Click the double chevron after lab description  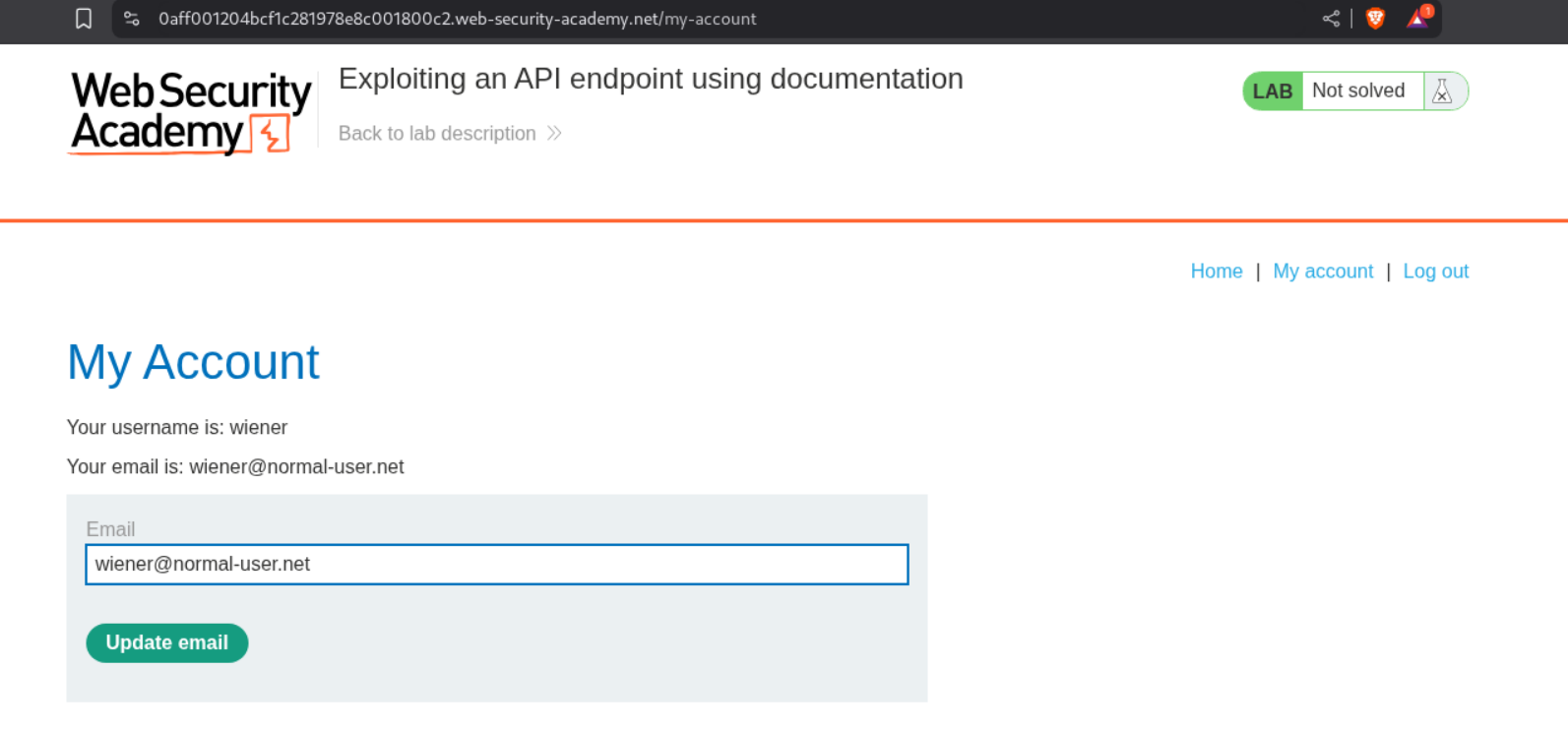[555, 134]
